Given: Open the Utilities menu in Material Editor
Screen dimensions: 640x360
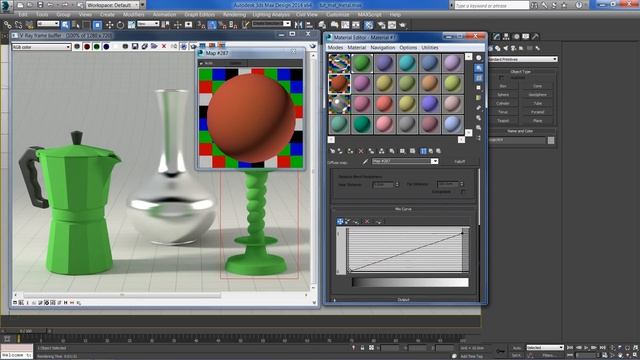Looking at the screenshot, I should 429,48.
